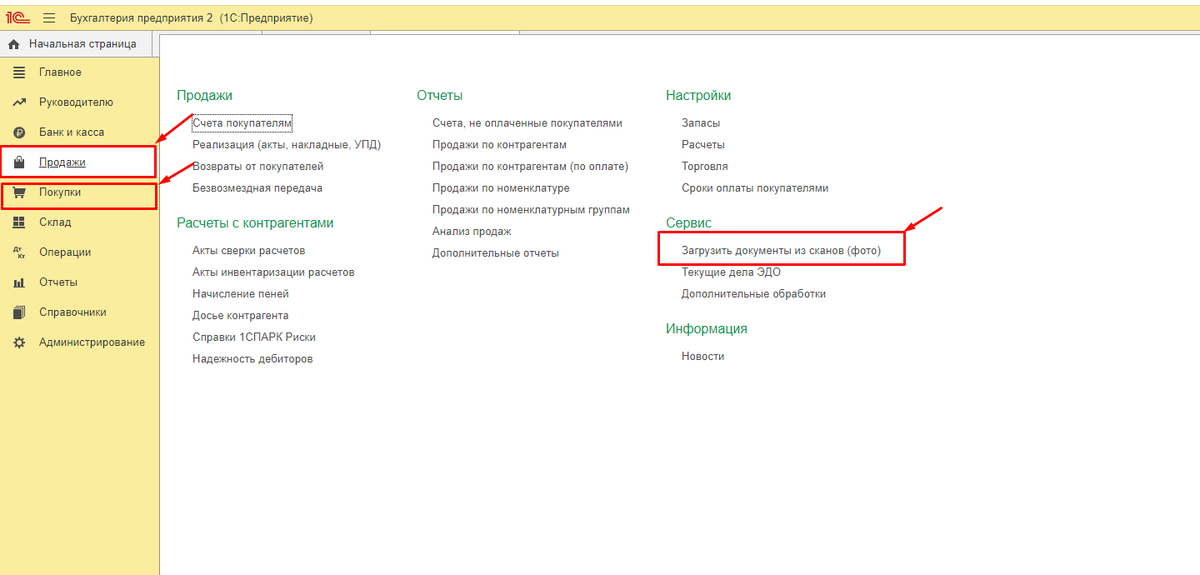The image size is (1200, 575).
Task: Open Акты сверки расчетов
Action: [249, 250]
